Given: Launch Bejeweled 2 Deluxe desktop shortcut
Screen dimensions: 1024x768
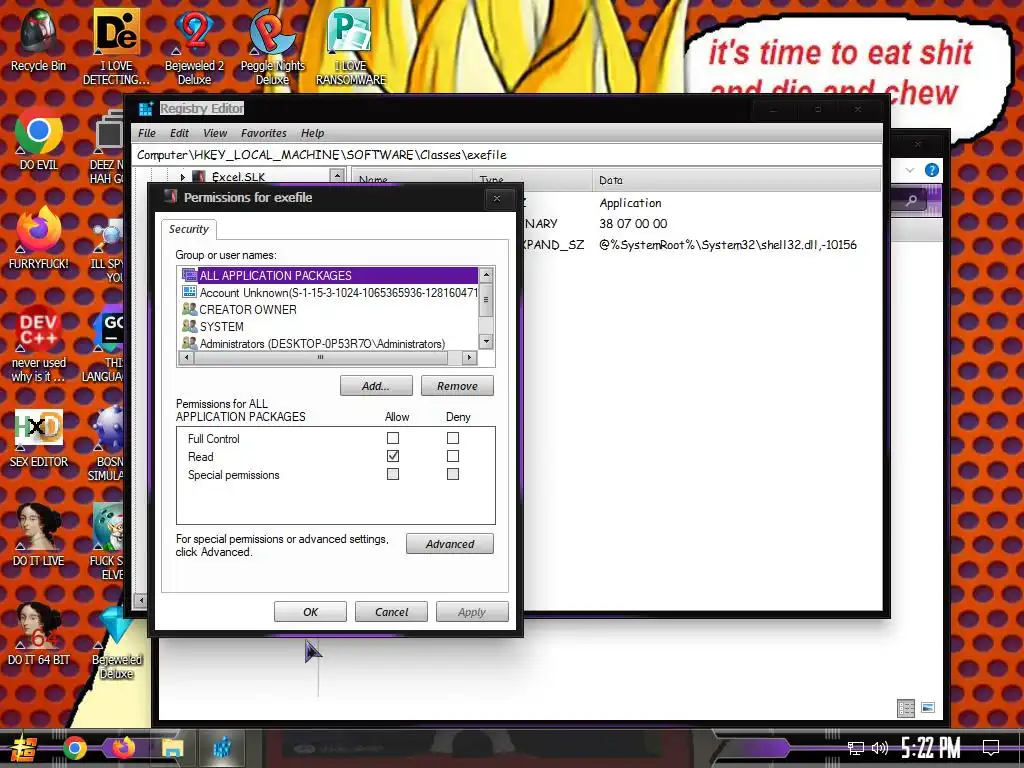Looking at the screenshot, I should point(194,47).
